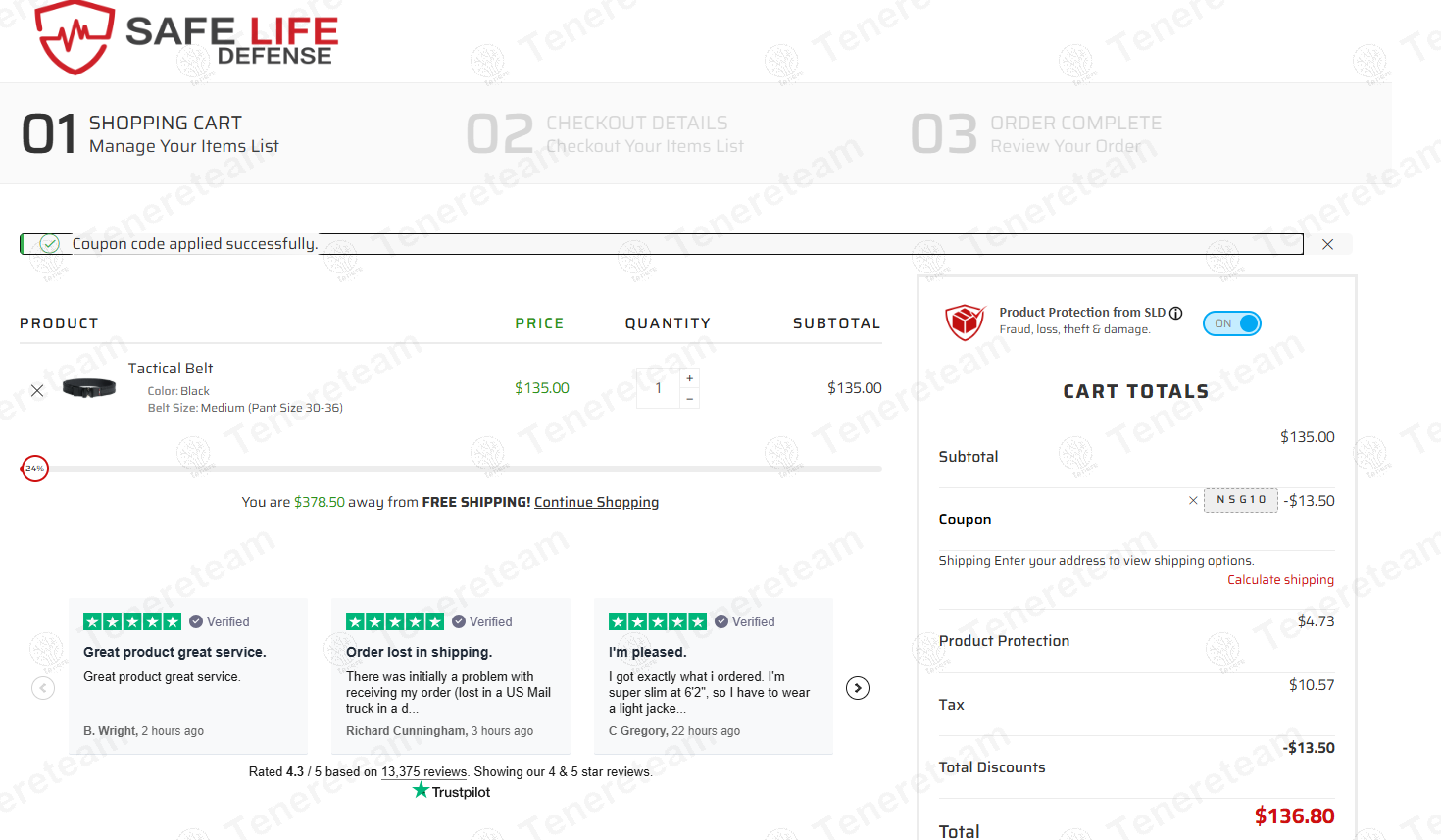Open the 13,375 reviews link
This screenshot has height=840, width=1441.
(423, 771)
